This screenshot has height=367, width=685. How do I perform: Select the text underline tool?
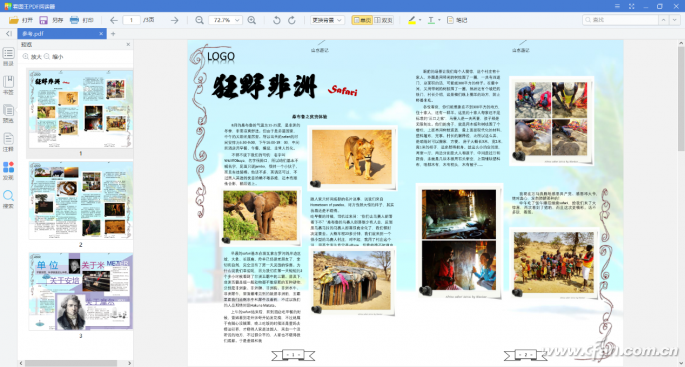(431, 20)
